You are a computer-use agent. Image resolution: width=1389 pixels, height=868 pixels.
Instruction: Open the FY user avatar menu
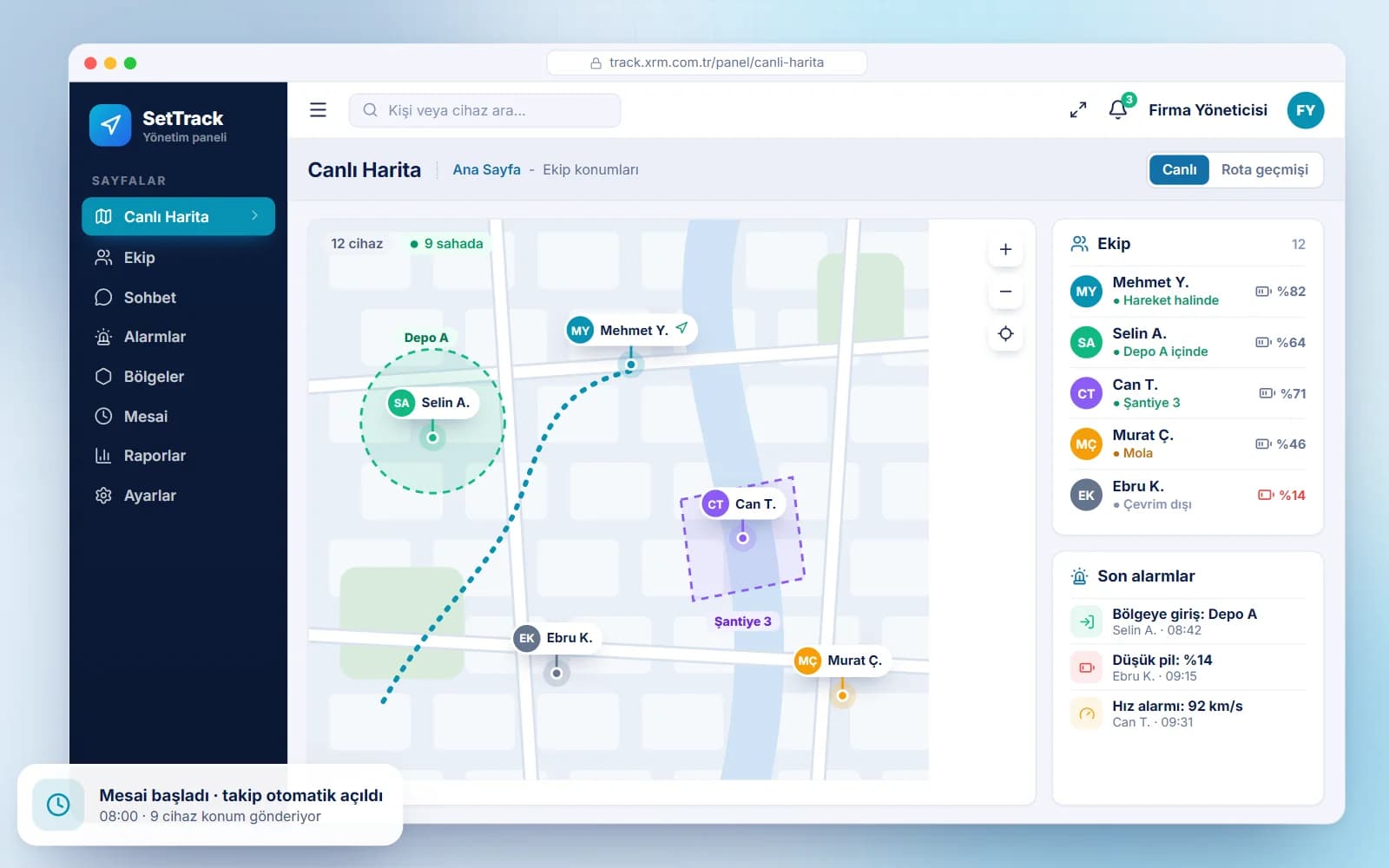(x=1306, y=110)
